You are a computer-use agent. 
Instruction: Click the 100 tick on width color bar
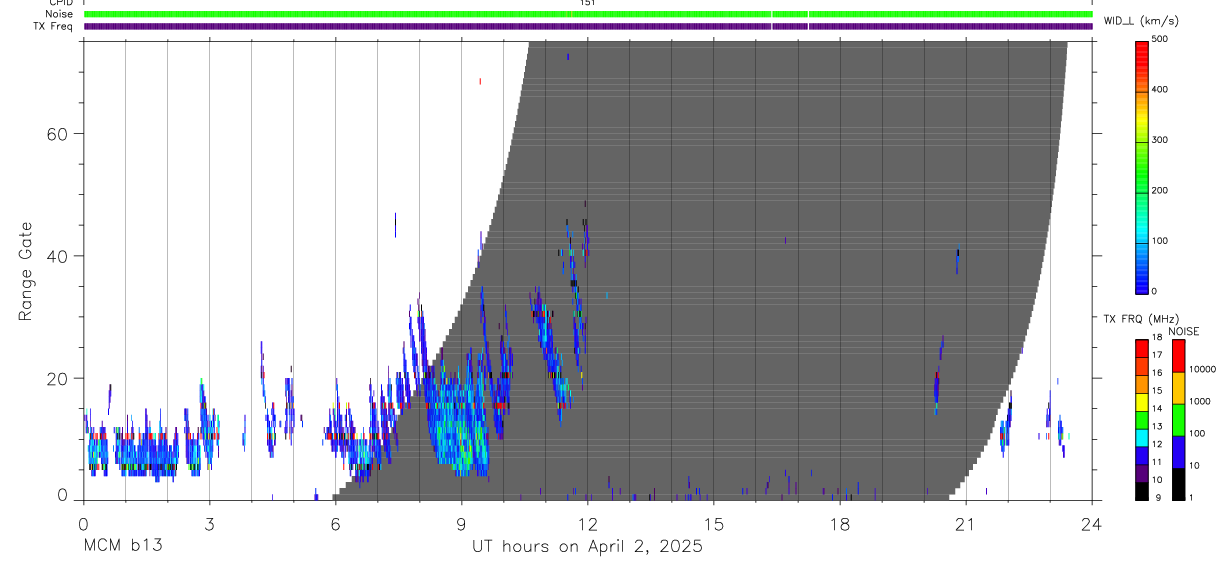[1160, 241]
